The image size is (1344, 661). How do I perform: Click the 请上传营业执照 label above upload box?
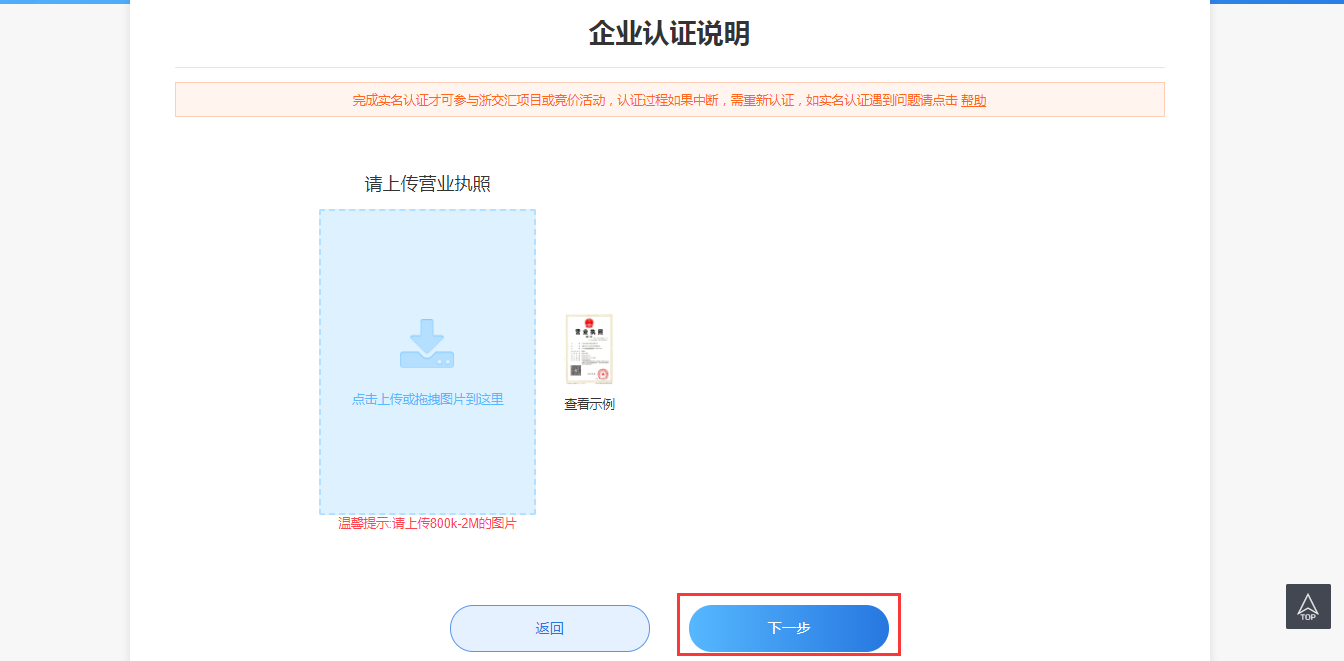click(427, 184)
